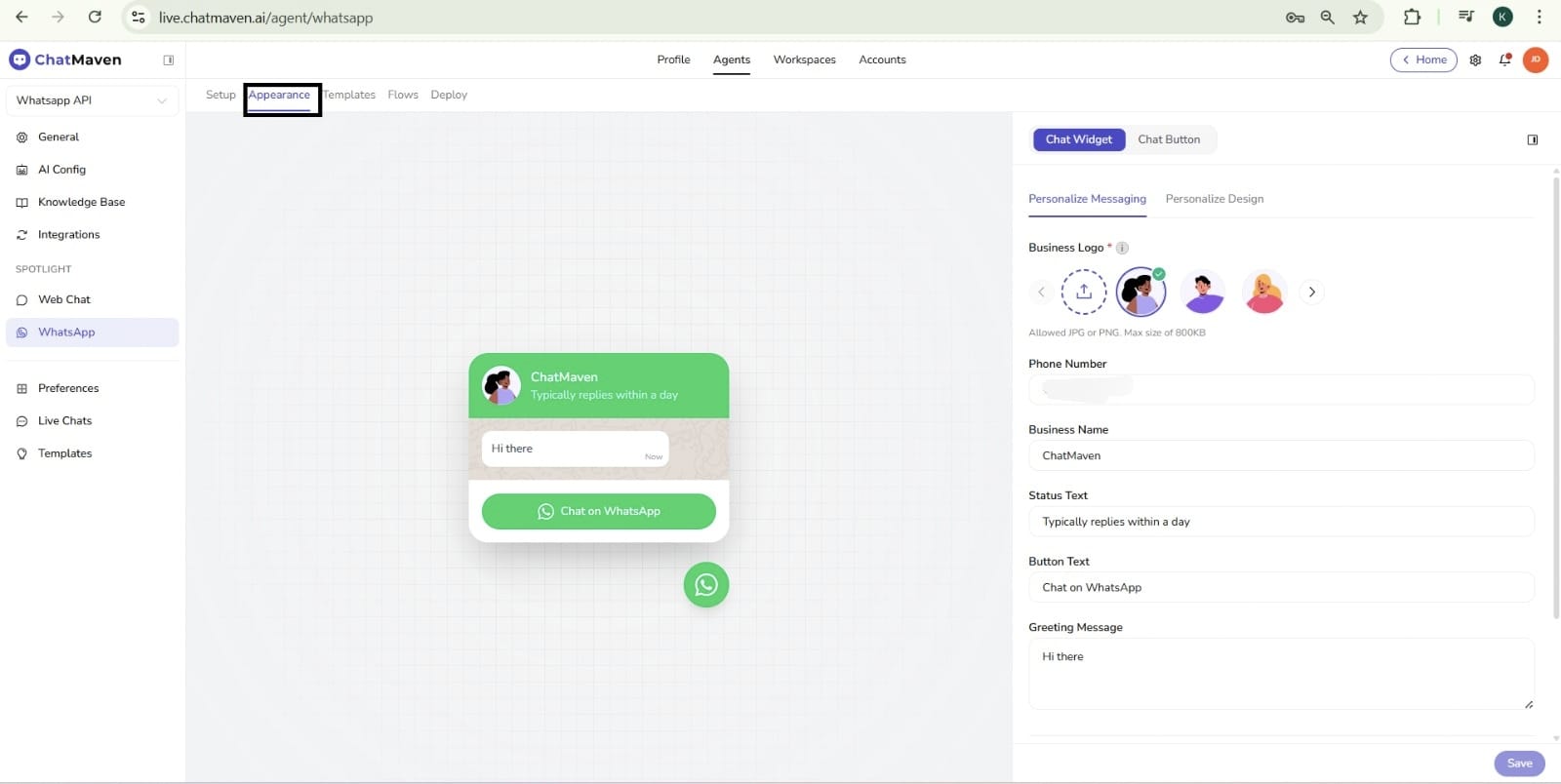This screenshot has width=1561, height=784.
Task: Choose the purple-shirt man avatar
Action: click(x=1203, y=292)
